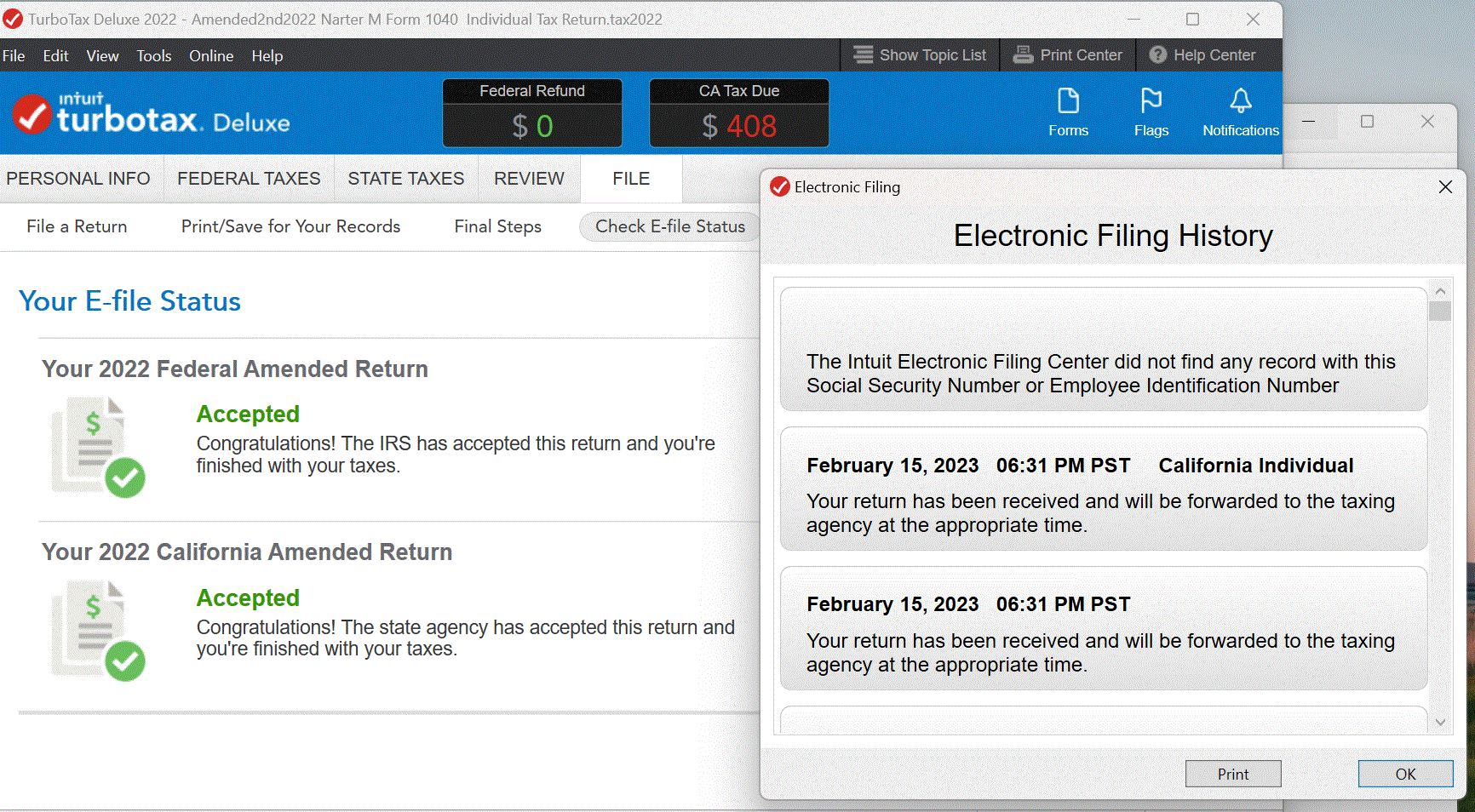Click the Federal Refund amount box
This screenshot has width=1475, height=812.
click(x=532, y=113)
